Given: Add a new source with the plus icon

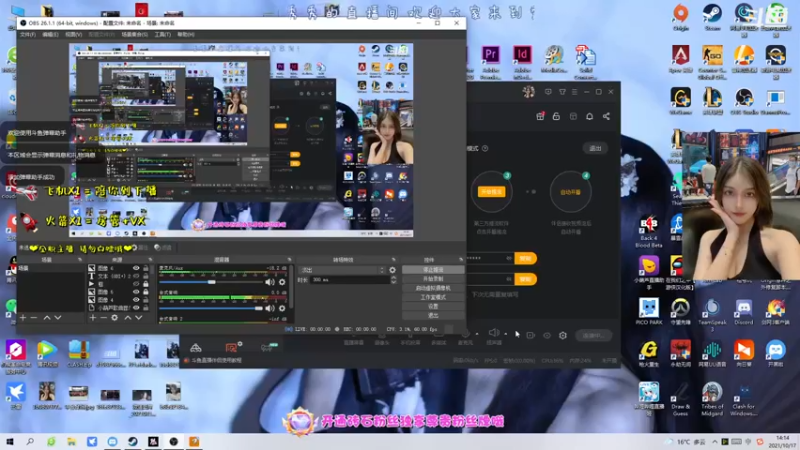Looking at the screenshot, I should point(93,317).
